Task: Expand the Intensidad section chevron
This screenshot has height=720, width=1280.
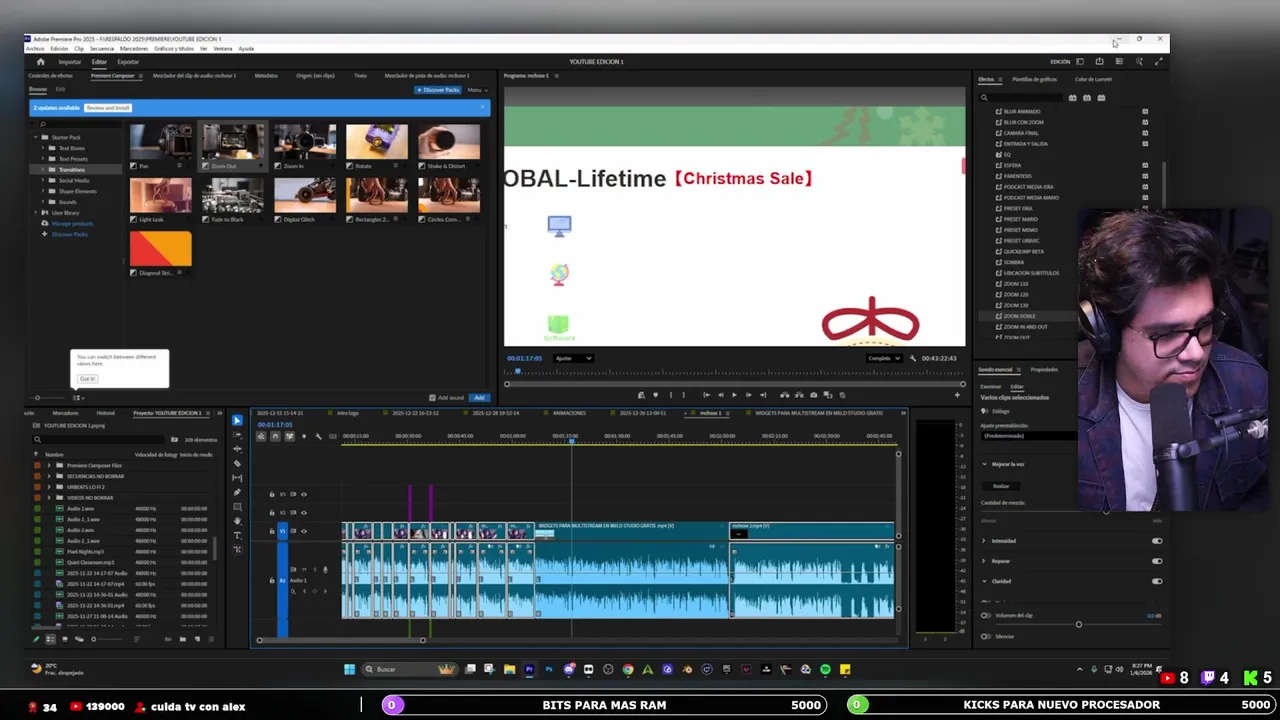Action: 984,541
